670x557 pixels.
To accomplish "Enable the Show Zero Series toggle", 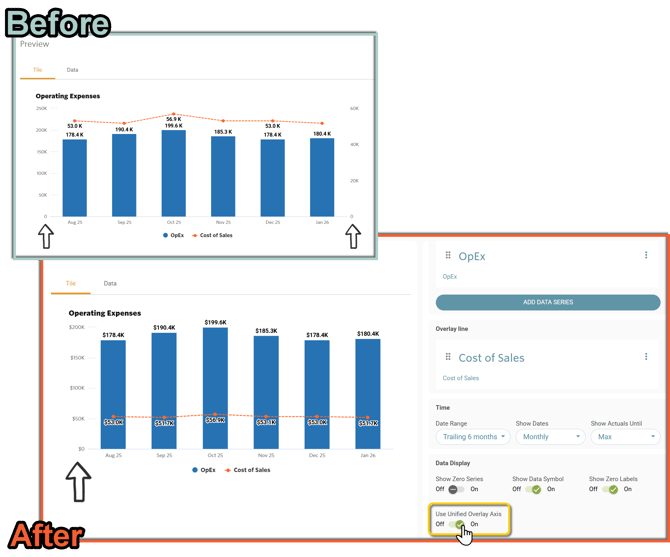I will point(455,489).
